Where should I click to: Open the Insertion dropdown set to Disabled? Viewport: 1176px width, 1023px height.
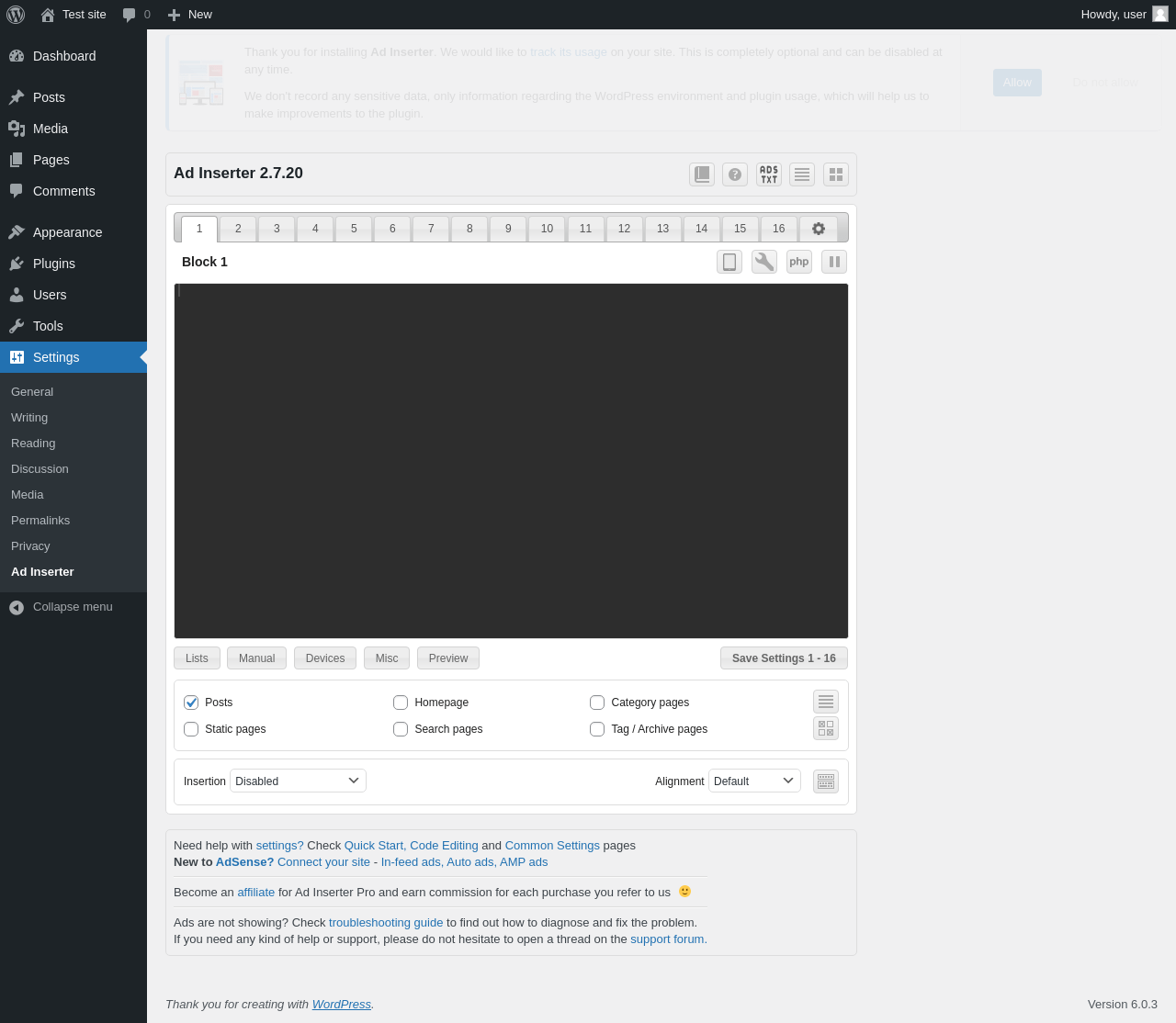(298, 781)
